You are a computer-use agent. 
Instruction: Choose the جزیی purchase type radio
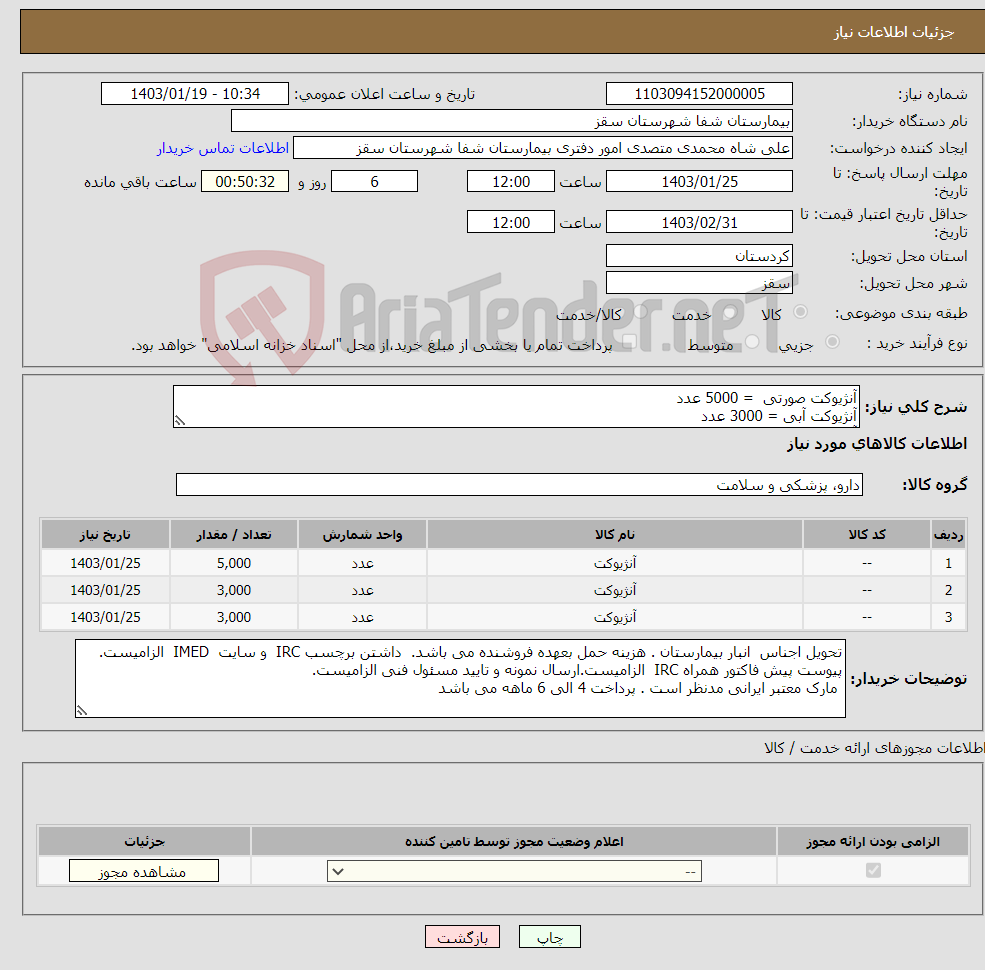(x=832, y=342)
